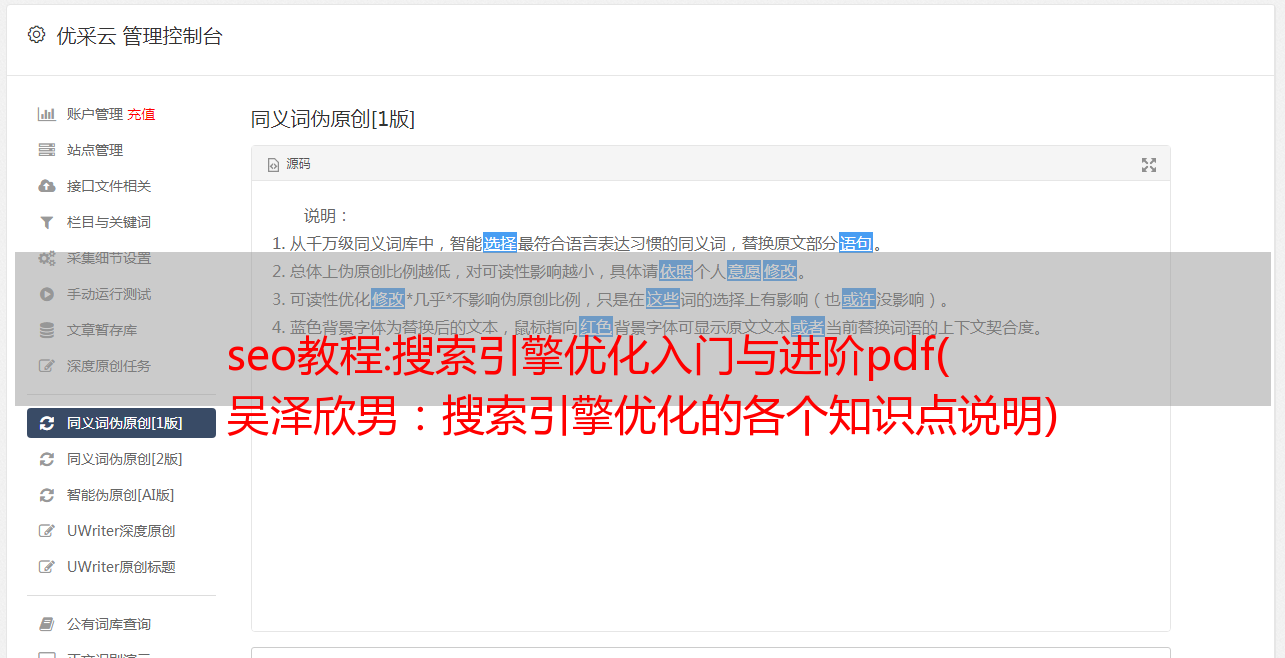Click the highlighted 红色 word
The image size is (1285, 658).
pos(595,327)
